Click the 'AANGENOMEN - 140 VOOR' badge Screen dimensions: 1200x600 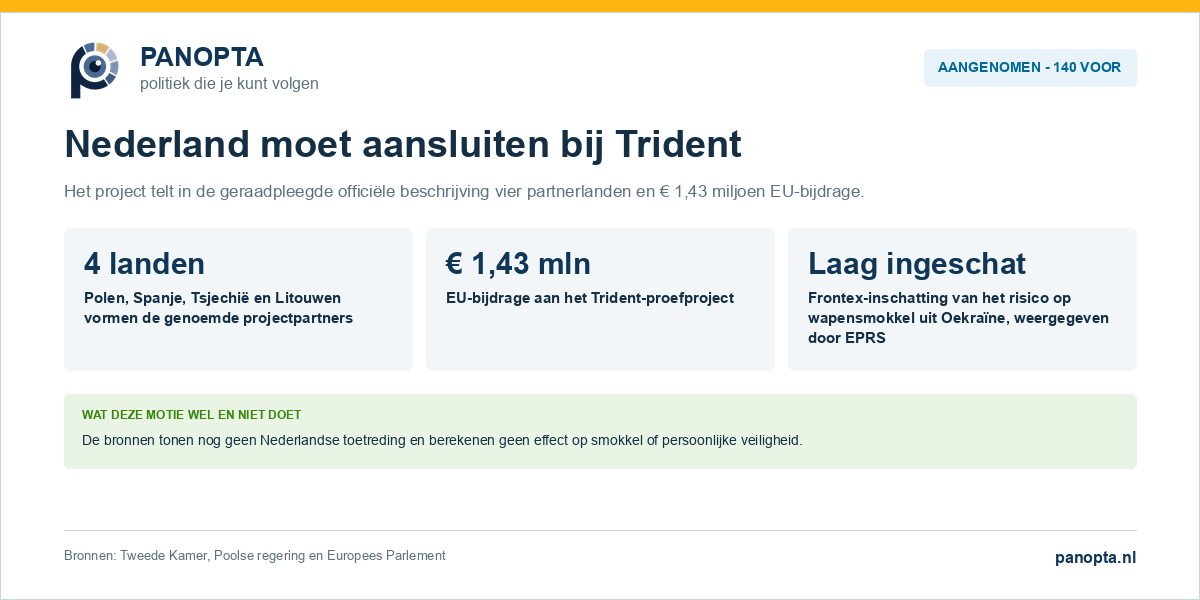pos(1030,68)
